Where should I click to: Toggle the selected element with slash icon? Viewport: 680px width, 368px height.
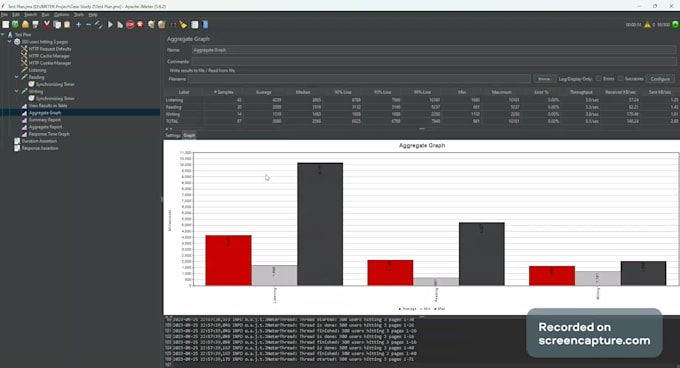pyautogui.click(x=98, y=25)
